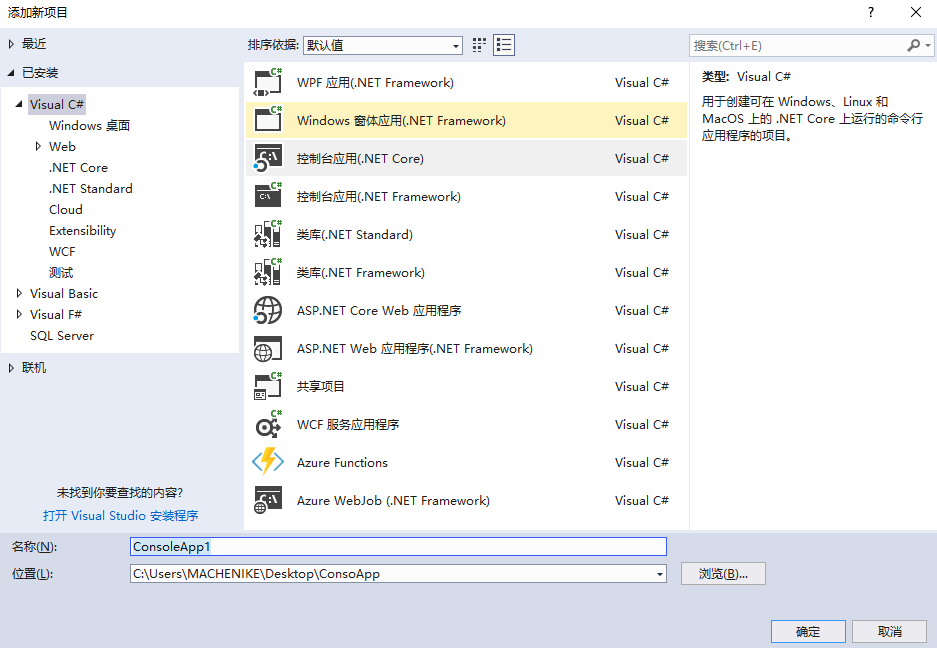
Task: Switch to small icons view
Action: coord(479,45)
